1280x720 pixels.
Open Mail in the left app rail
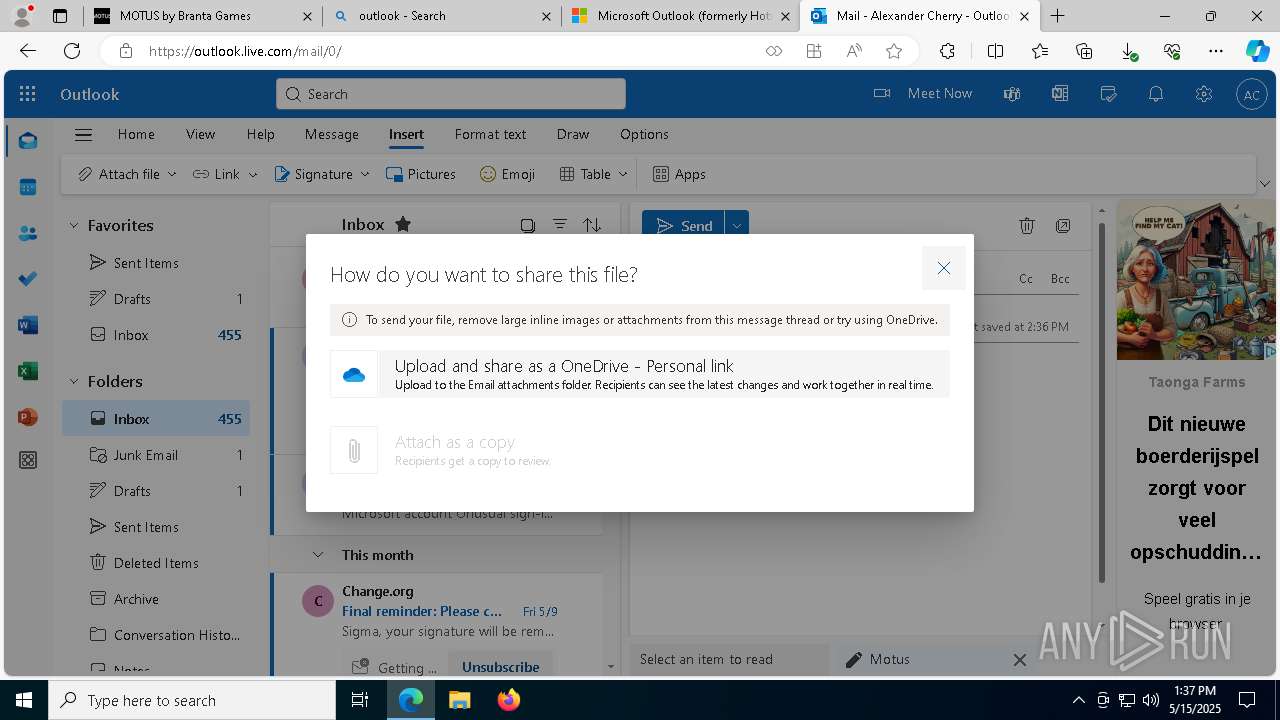pyautogui.click(x=28, y=141)
